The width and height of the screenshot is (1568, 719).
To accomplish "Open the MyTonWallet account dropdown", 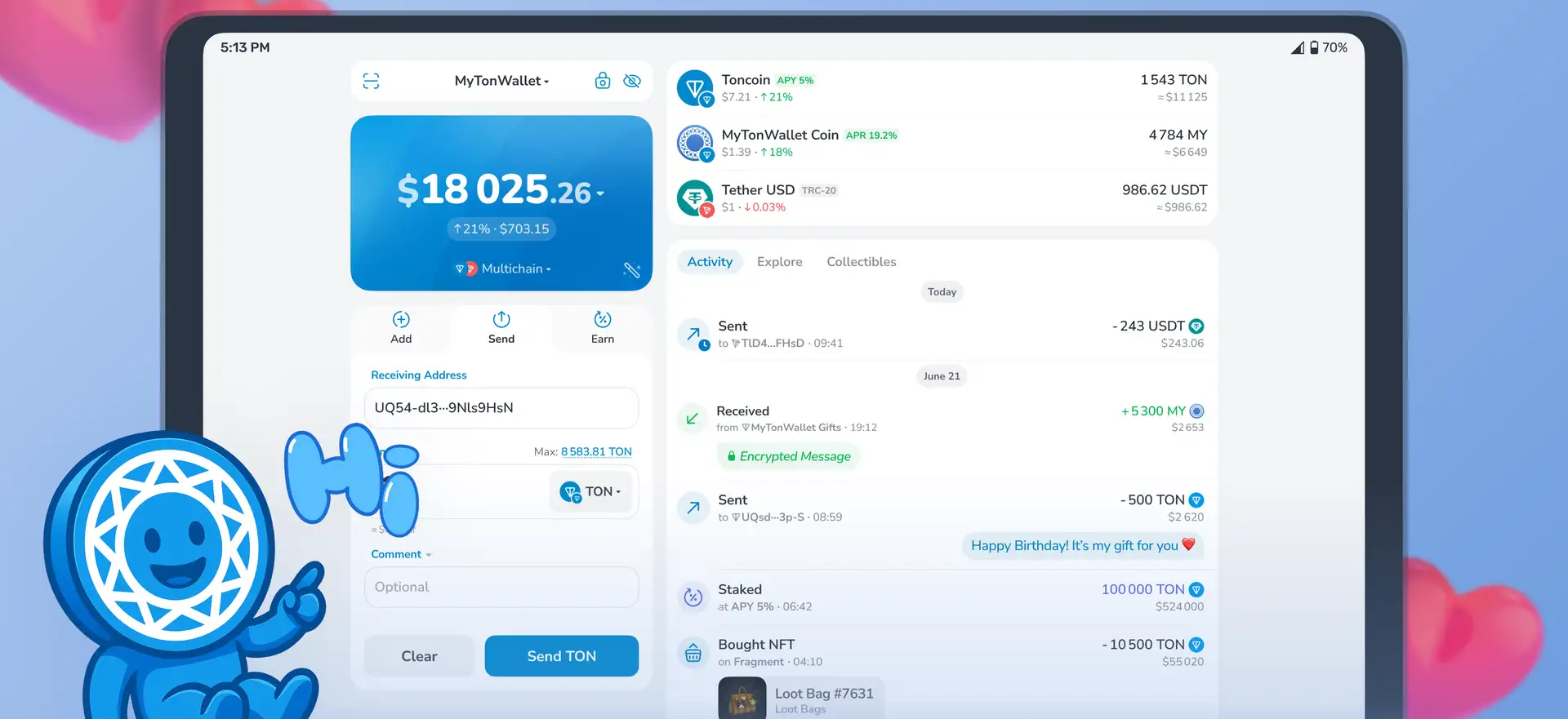I will point(501,81).
